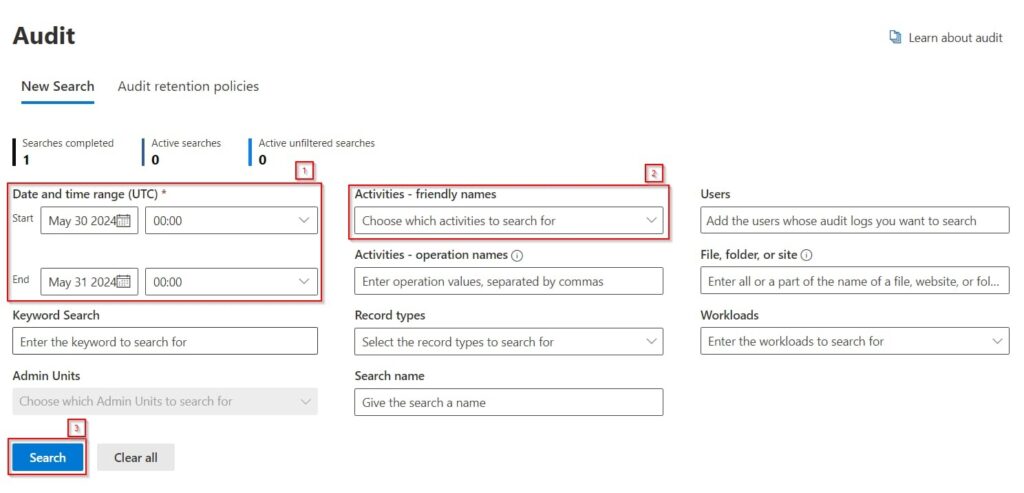Open the Admin Units dropdown
Viewport: 1024px width, 493px height.
click(x=165, y=402)
